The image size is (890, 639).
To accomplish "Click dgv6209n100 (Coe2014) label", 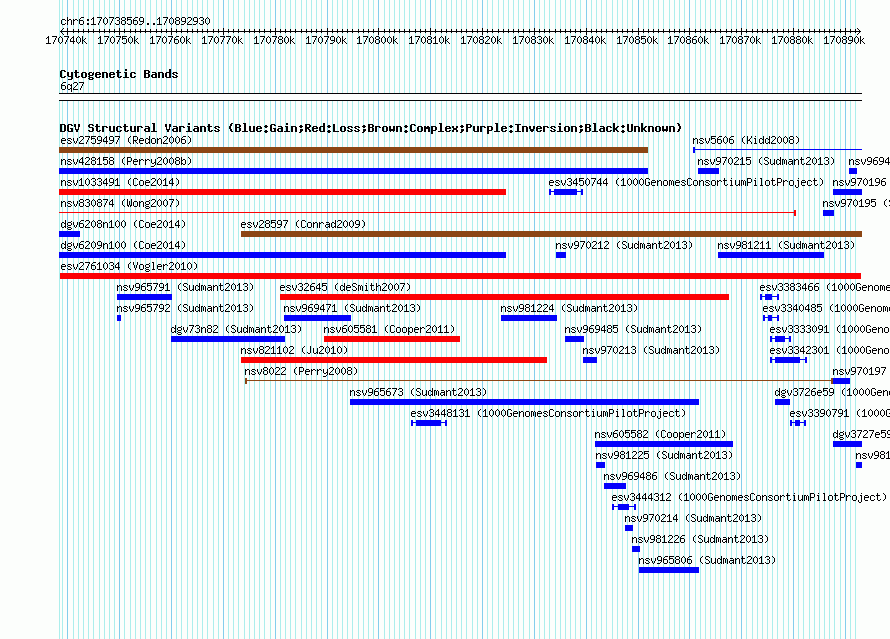I will [123, 245].
